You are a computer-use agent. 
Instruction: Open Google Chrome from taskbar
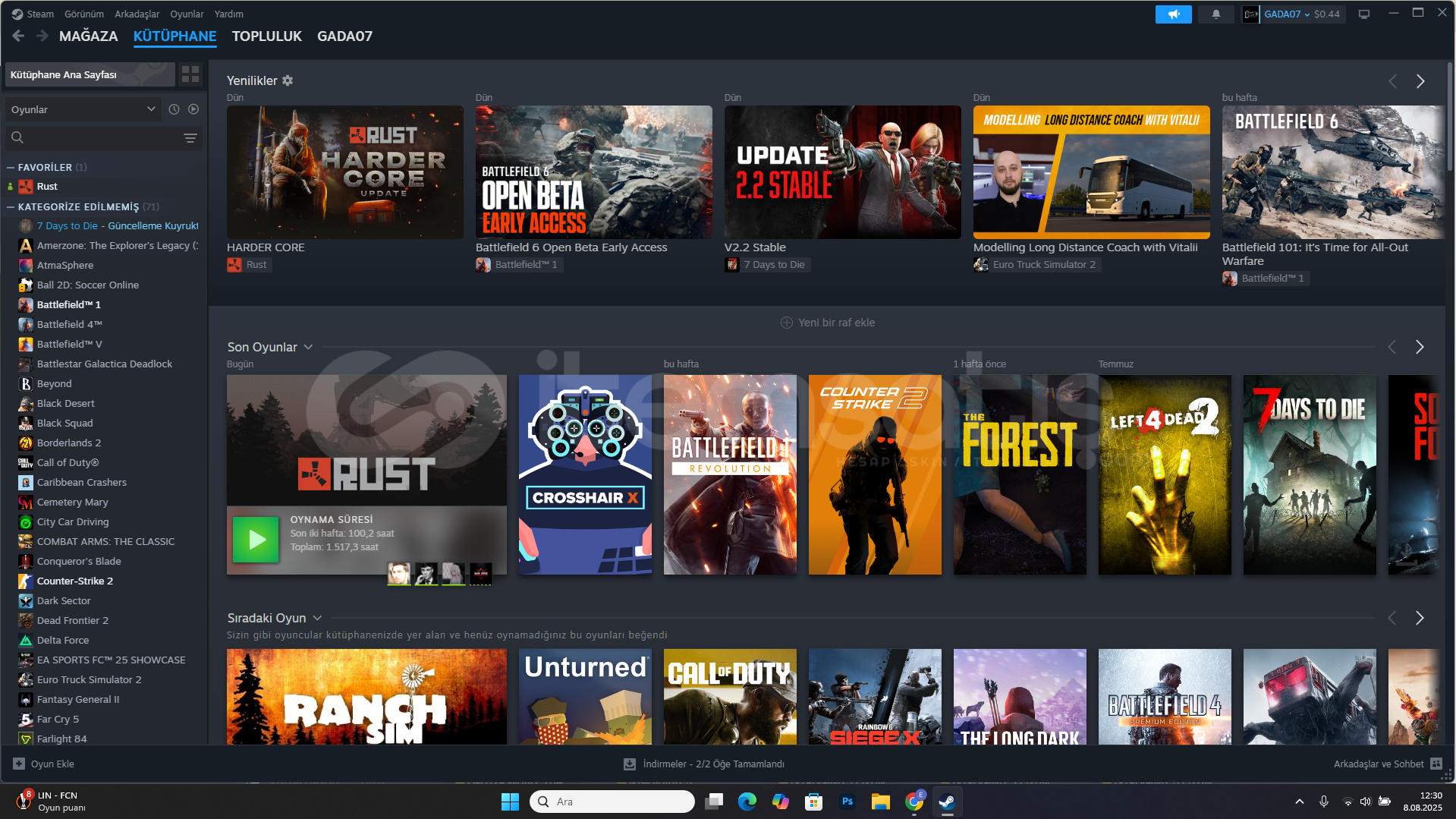click(x=914, y=802)
